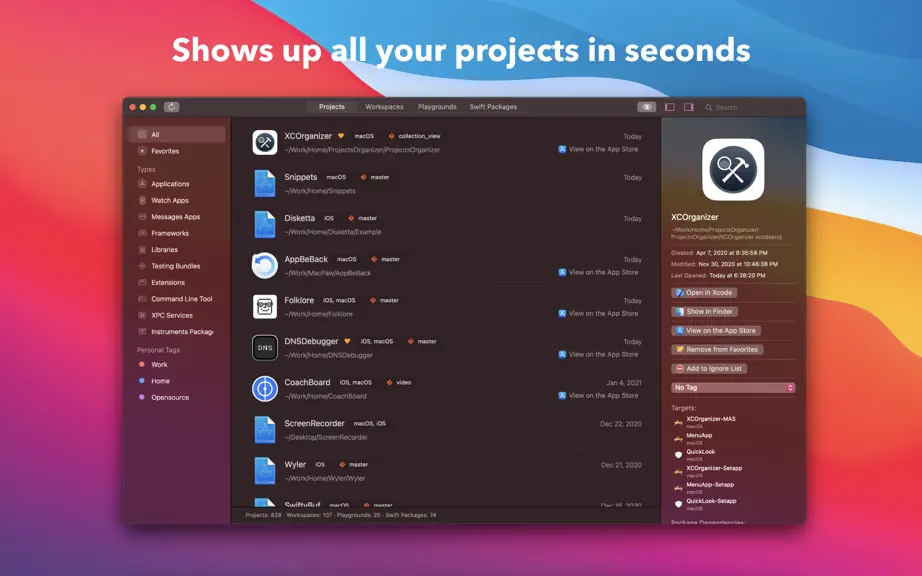Click the Snippets project file icon
This screenshot has height=576, width=922.
[x=265, y=183]
